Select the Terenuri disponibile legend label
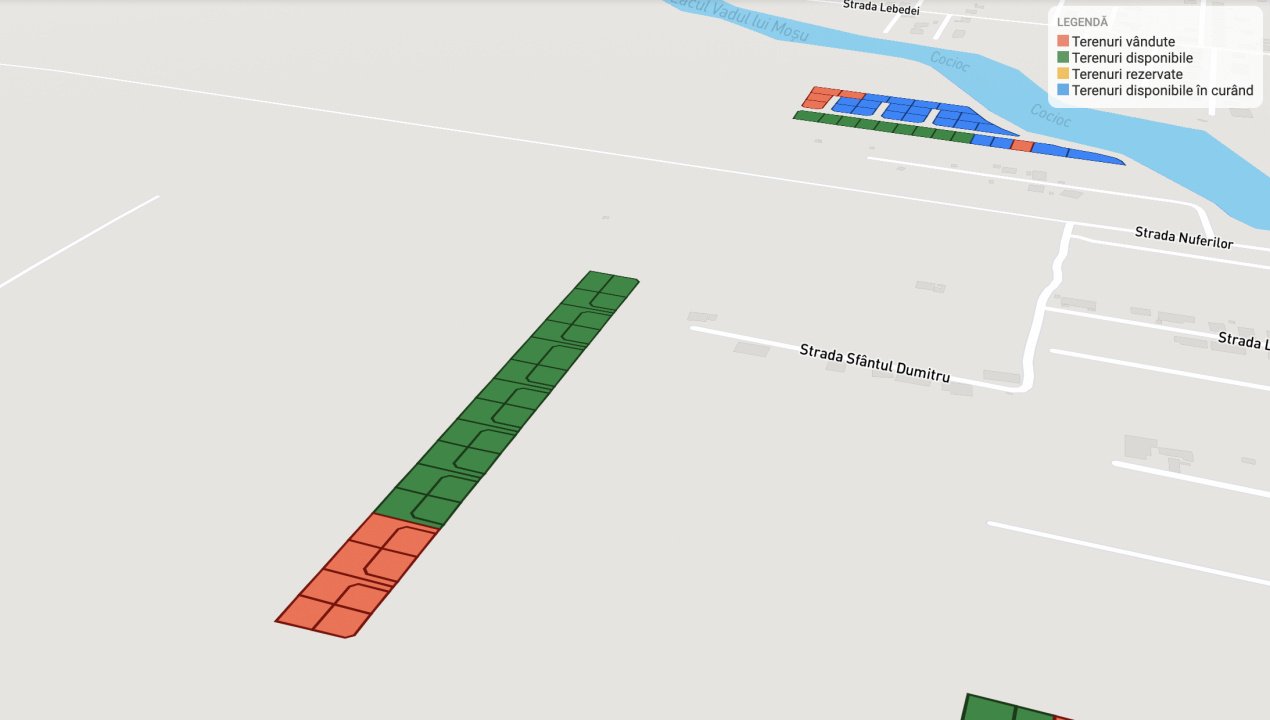This screenshot has height=720, width=1270. tap(1132, 58)
